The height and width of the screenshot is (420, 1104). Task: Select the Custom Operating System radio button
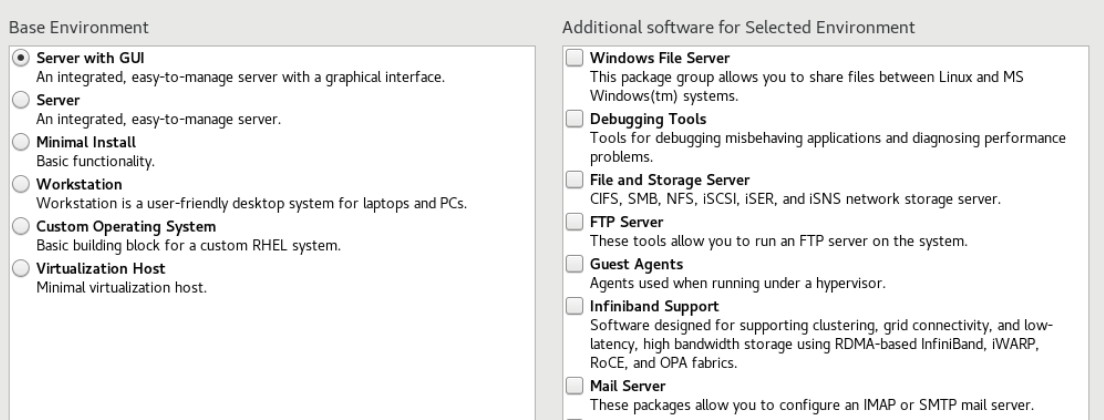tap(20, 226)
